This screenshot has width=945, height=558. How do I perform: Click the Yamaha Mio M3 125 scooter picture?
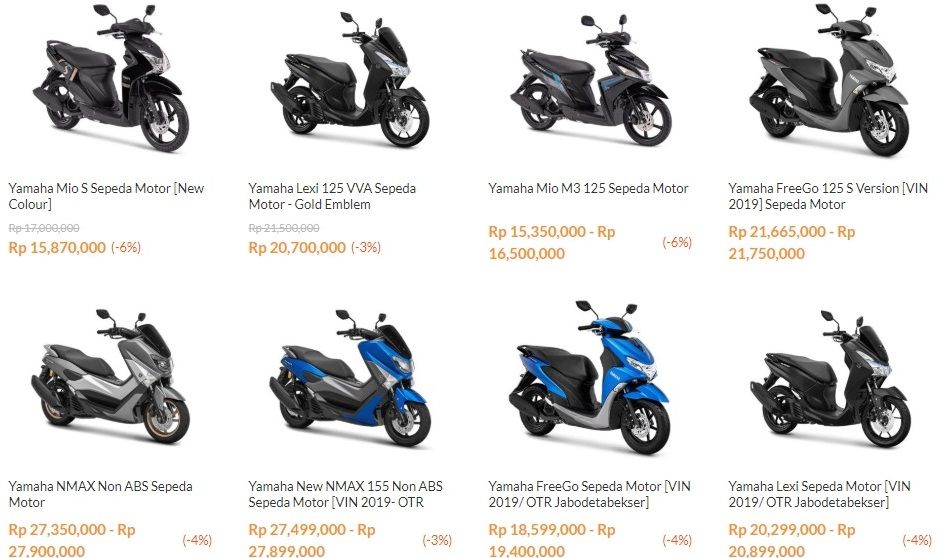[x=591, y=80]
